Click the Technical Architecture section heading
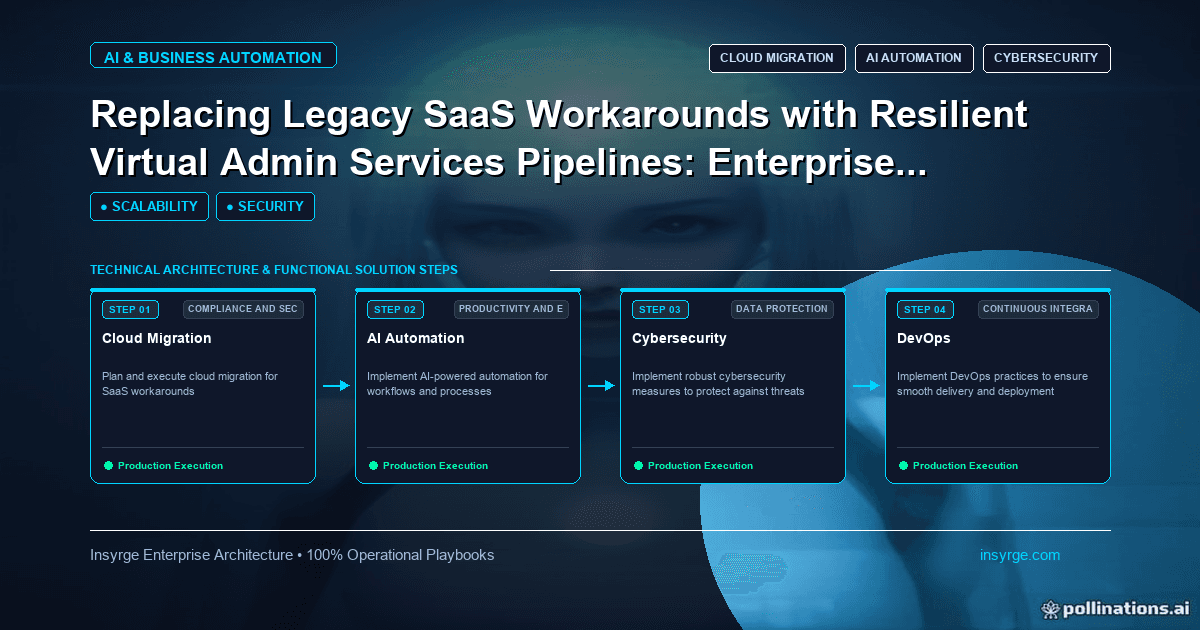The image size is (1200, 630). click(274, 270)
